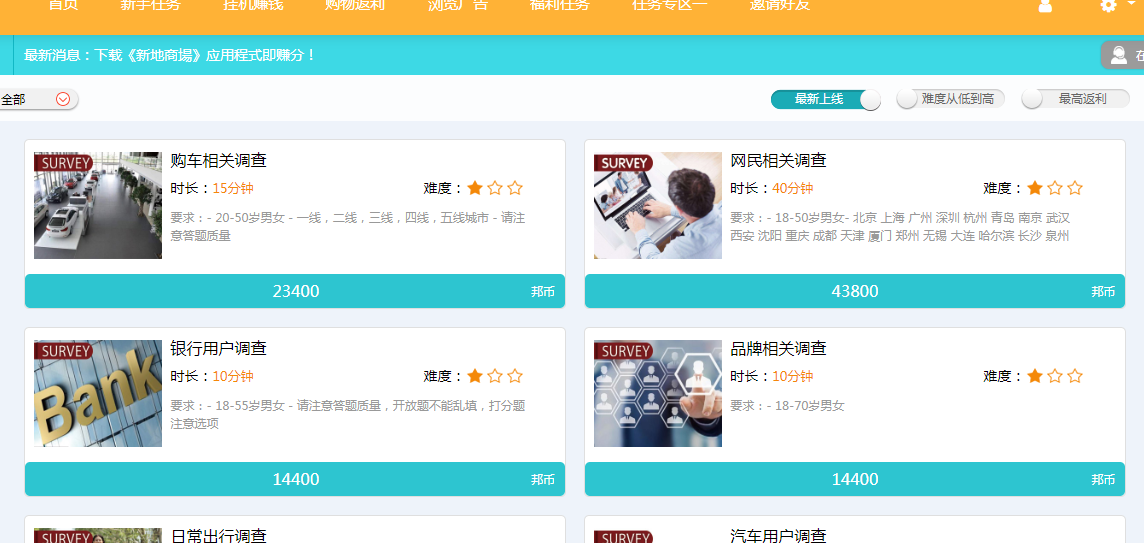Viewport: 1144px width, 543px height.
Task: Click the SURVEY badge on 品牌相关调查
Action: click(623, 351)
